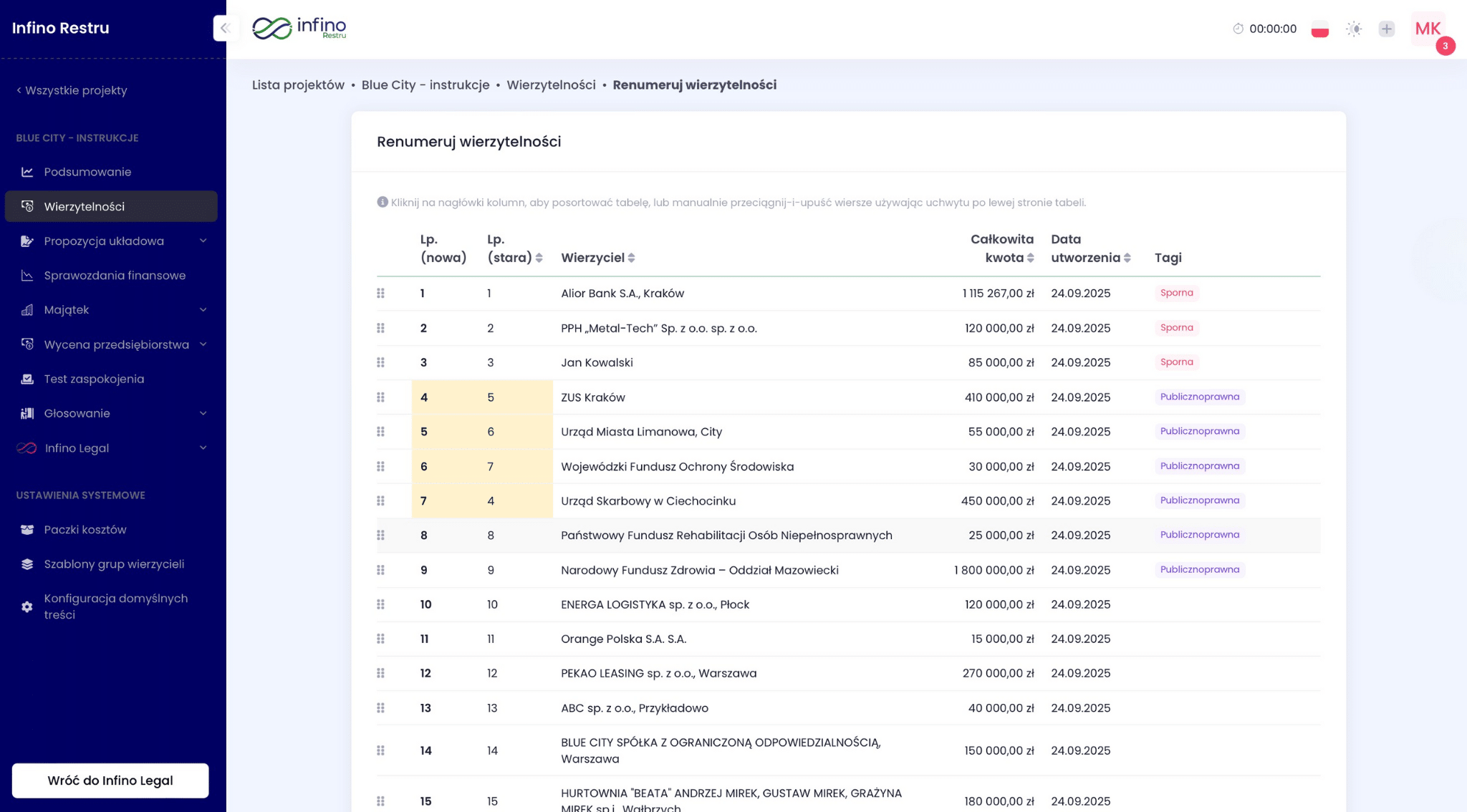Viewport: 1467px width, 812px height.
Task: Click Sporna tag on Jan Kowalski row
Action: (x=1176, y=362)
